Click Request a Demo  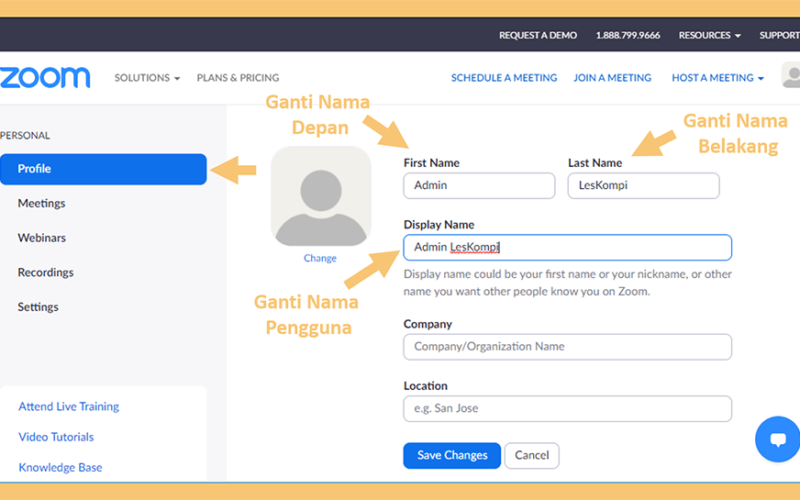tap(538, 35)
